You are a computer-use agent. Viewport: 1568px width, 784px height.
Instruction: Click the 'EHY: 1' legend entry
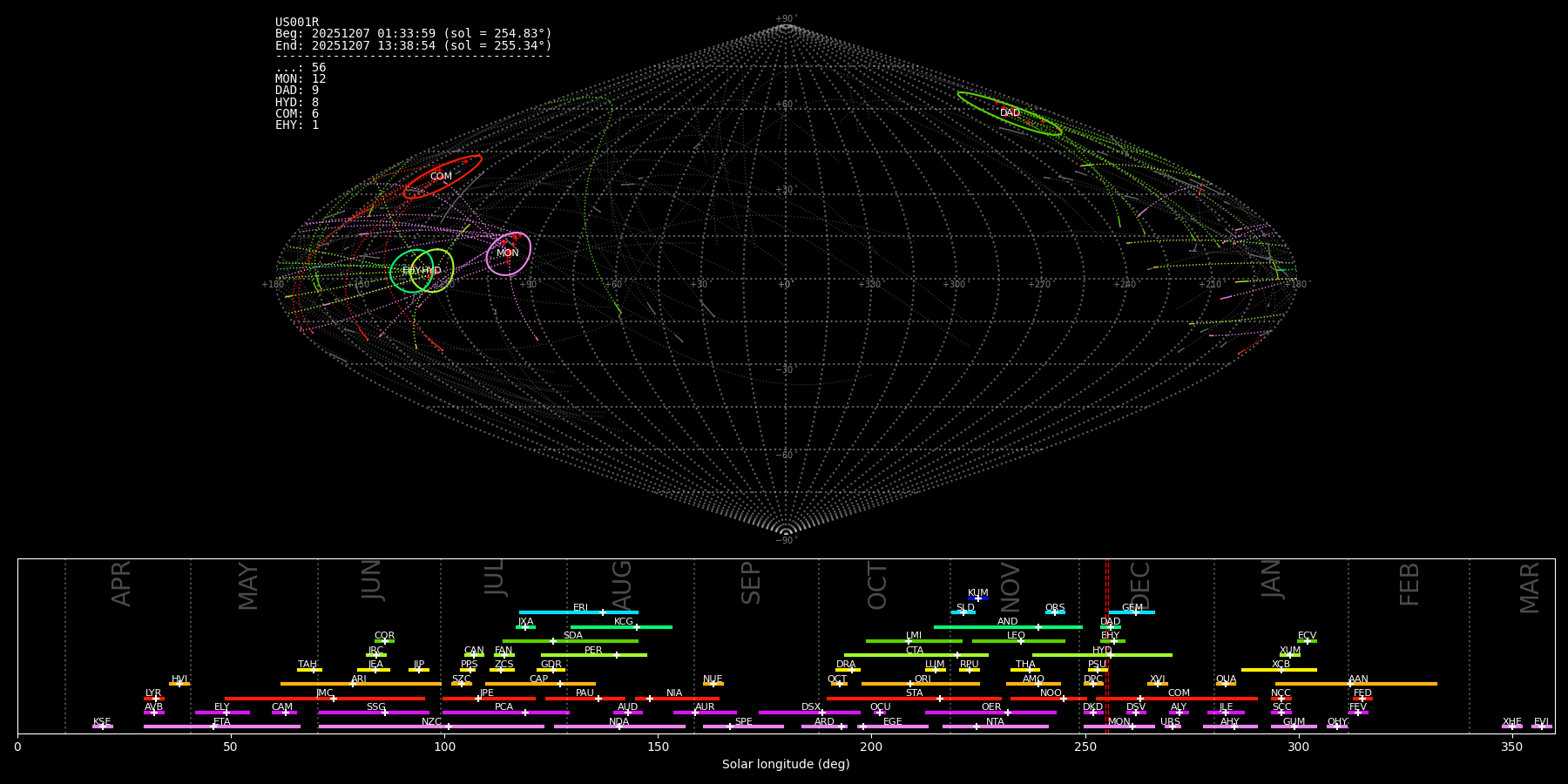point(297,125)
